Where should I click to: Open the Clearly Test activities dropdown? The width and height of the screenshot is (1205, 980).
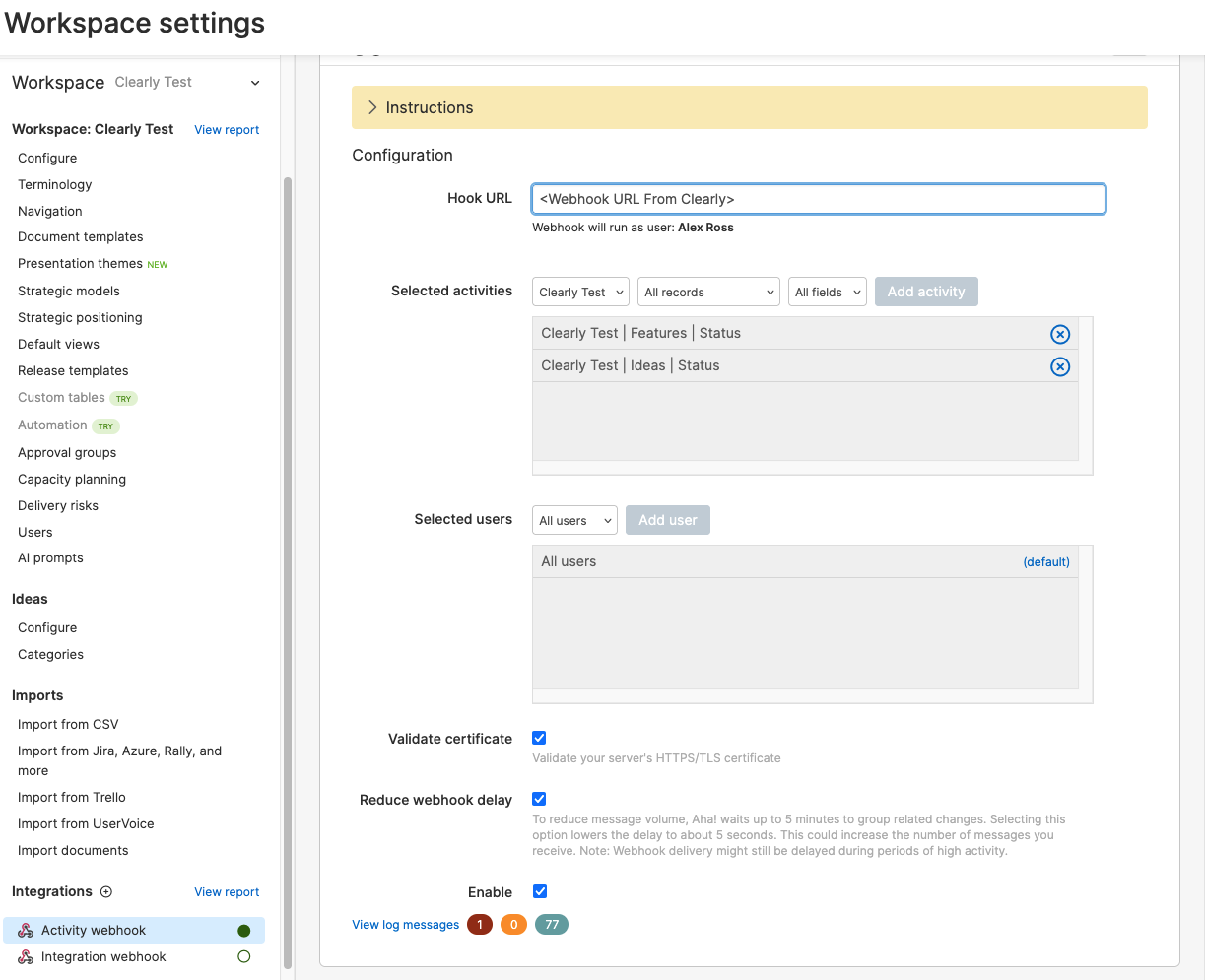[x=581, y=292]
